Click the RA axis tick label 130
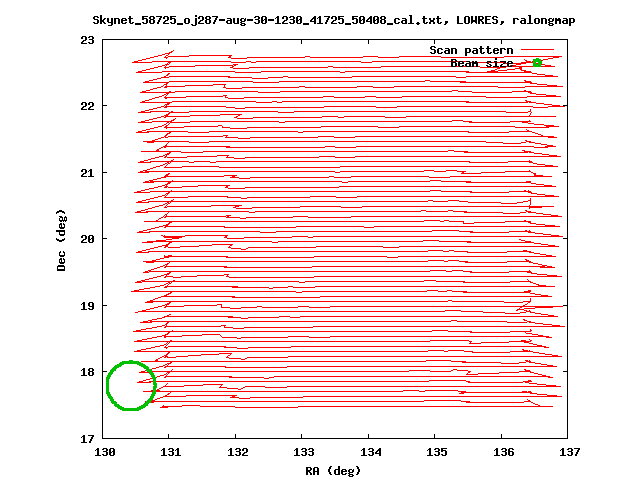 [x=104, y=452]
